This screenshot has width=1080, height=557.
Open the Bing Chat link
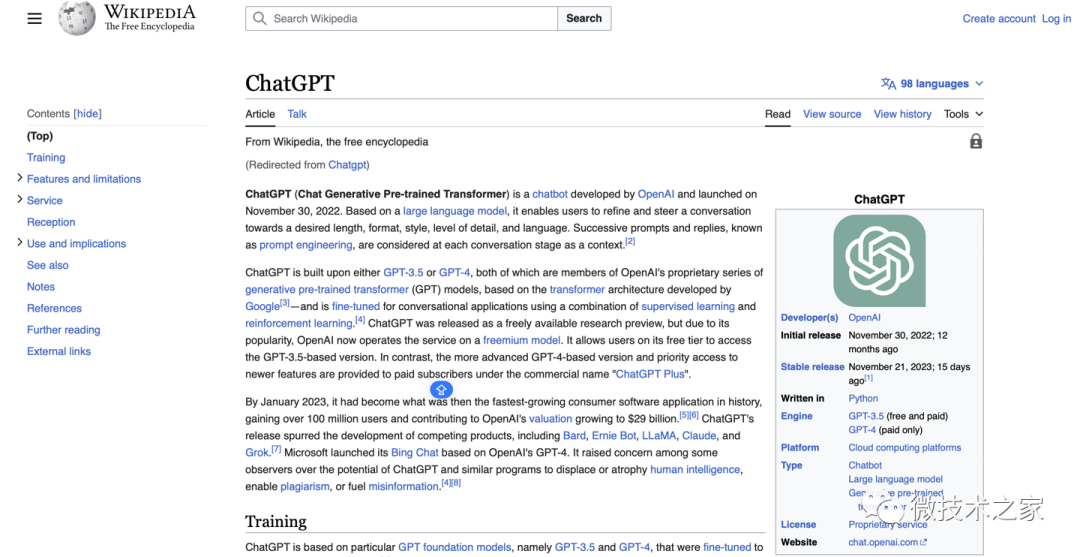[415, 453]
